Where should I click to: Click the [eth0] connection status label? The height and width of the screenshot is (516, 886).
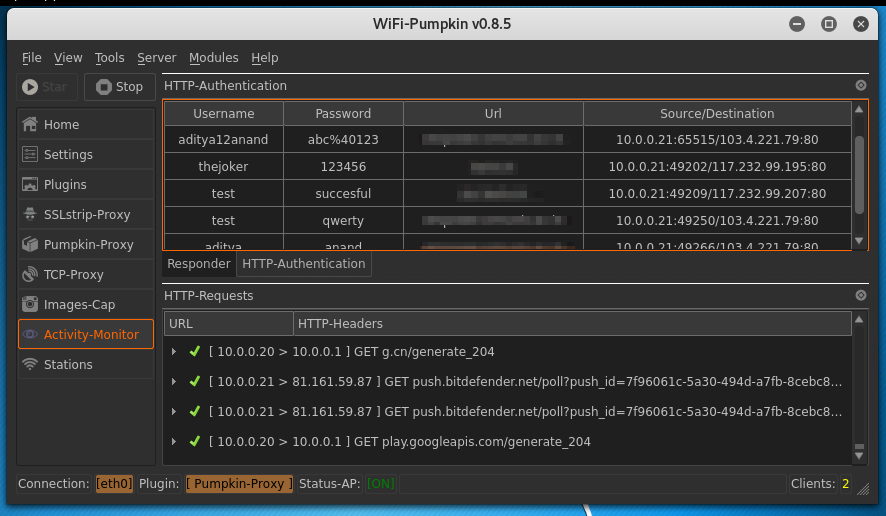pos(114,484)
